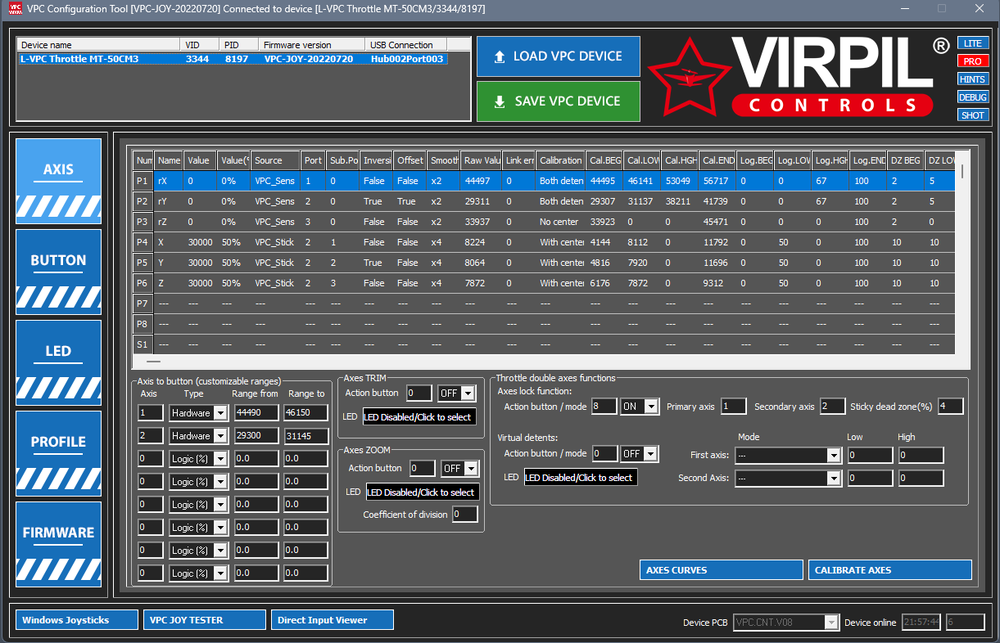Select axis row P1
The height and width of the screenshot is (643, 1000).
point(543,181)
